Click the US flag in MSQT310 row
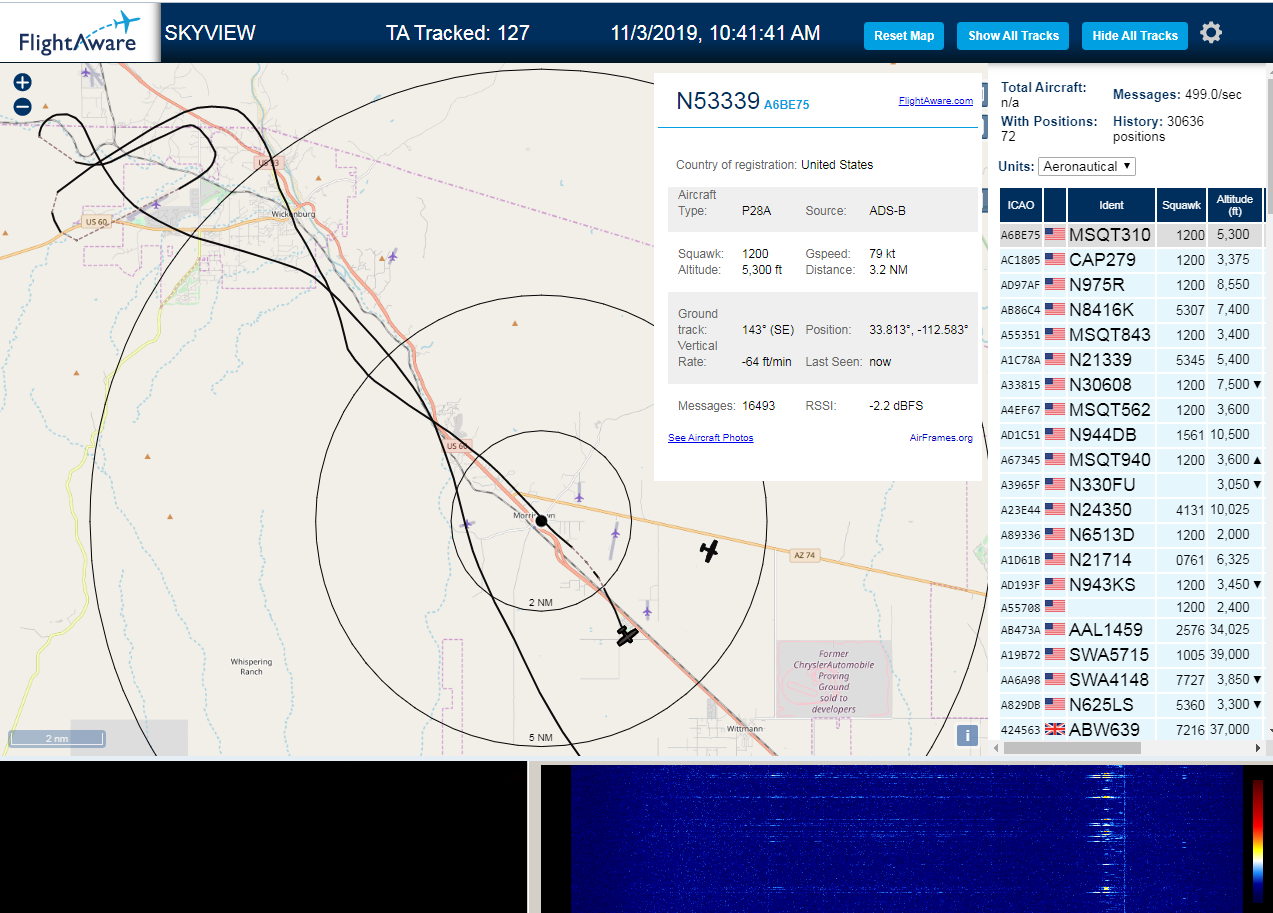Viewport: 1273px width, 913px height. coord(1055,235)
